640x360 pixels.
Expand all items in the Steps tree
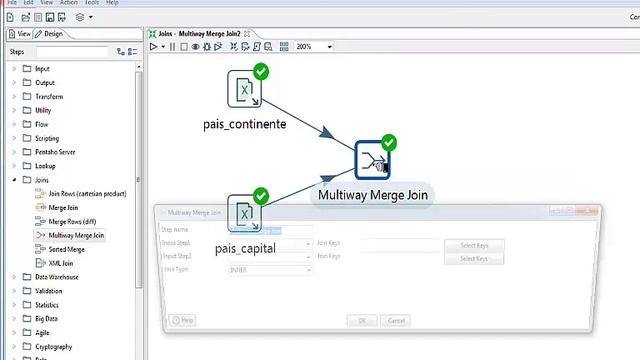click(x=120, y=52)
